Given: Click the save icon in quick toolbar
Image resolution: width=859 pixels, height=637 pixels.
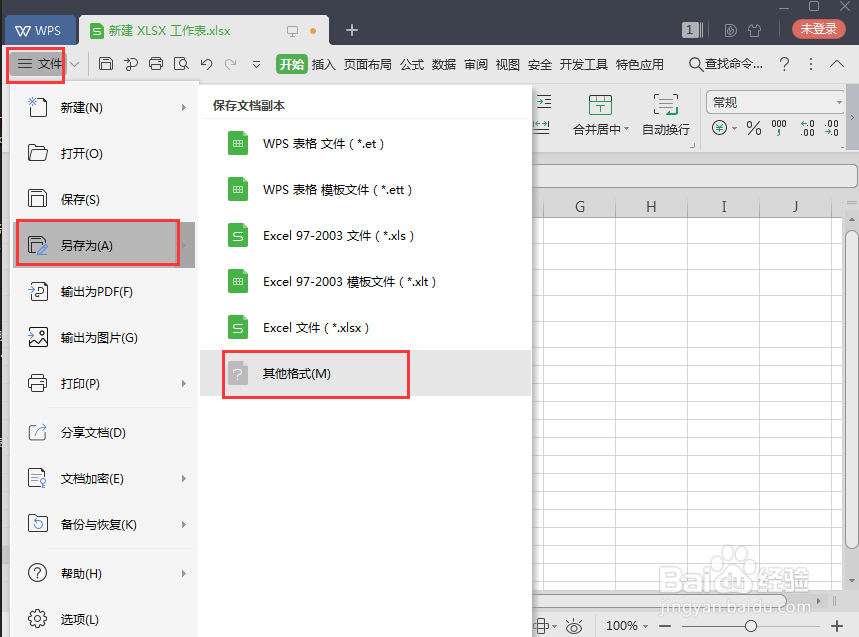Looking at the screenshot, I should point(106,64).
